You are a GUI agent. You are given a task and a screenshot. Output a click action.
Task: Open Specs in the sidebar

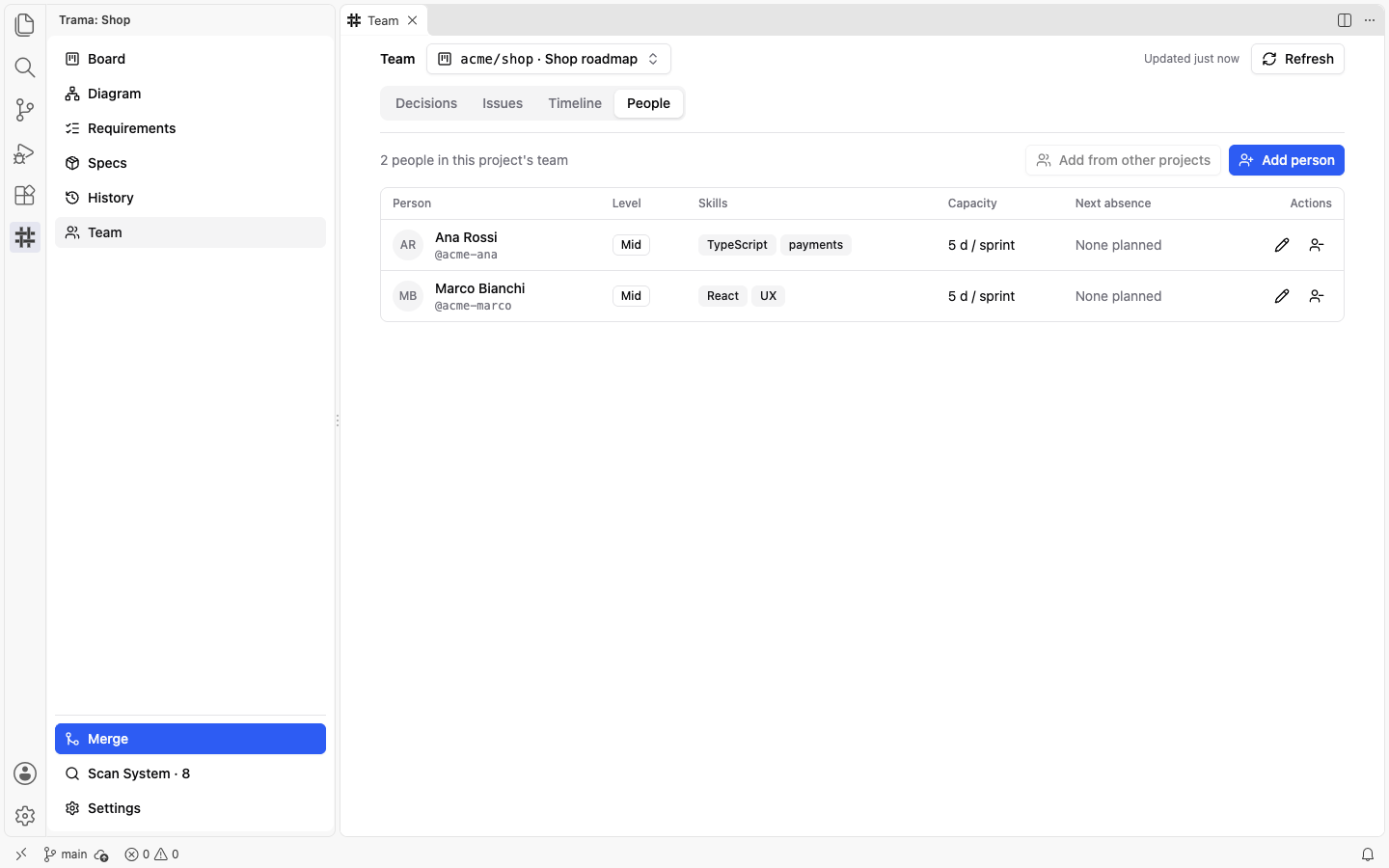point(190,163)
